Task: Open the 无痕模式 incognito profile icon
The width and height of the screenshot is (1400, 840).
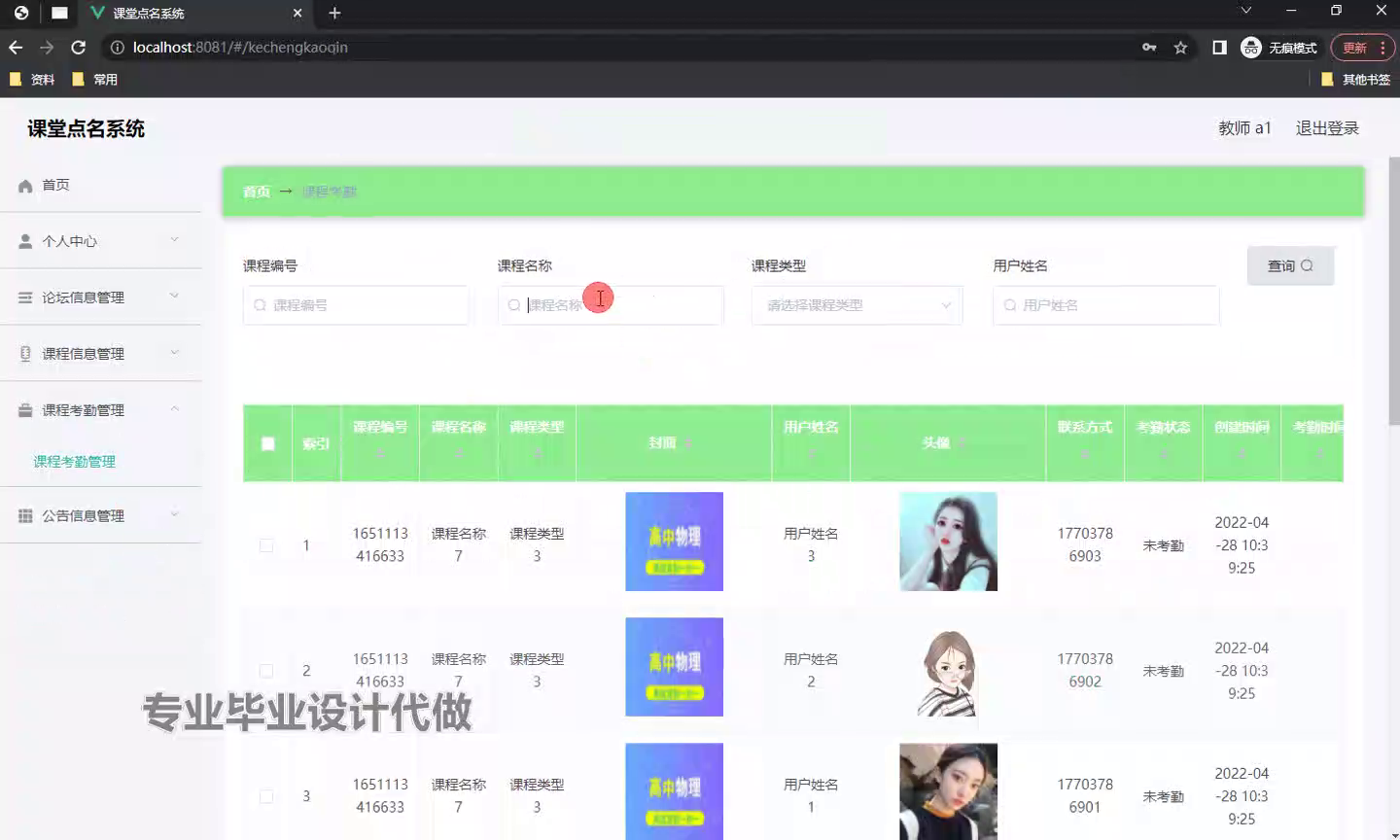Action: (1251, 47)
